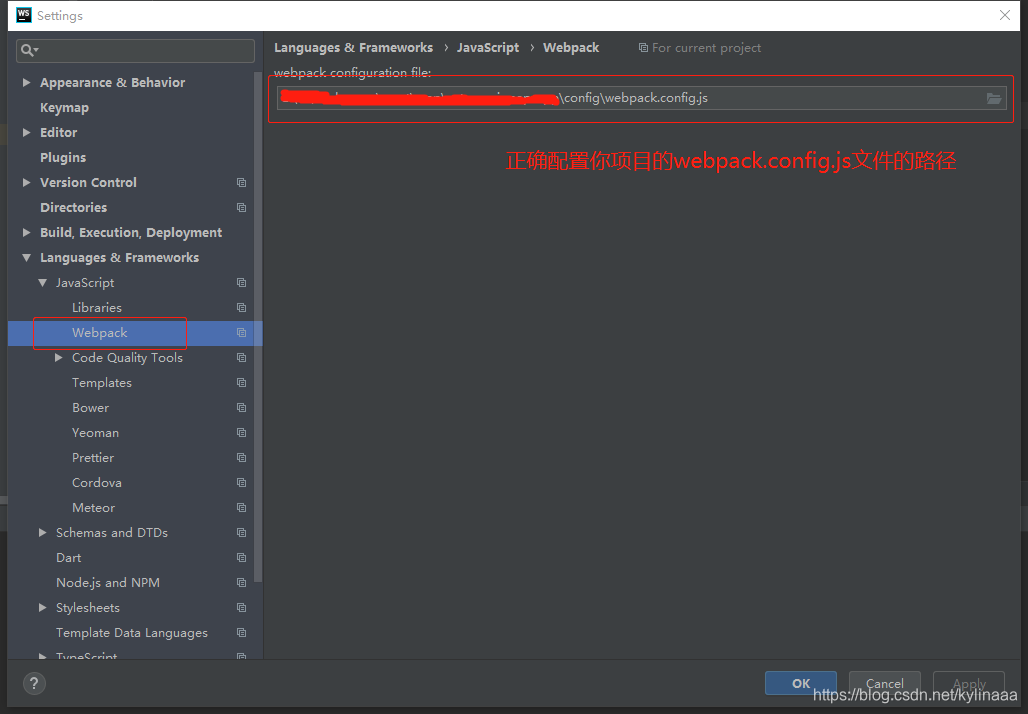
Task: Open Dart settings page
Action: click(x=69, y=557)
